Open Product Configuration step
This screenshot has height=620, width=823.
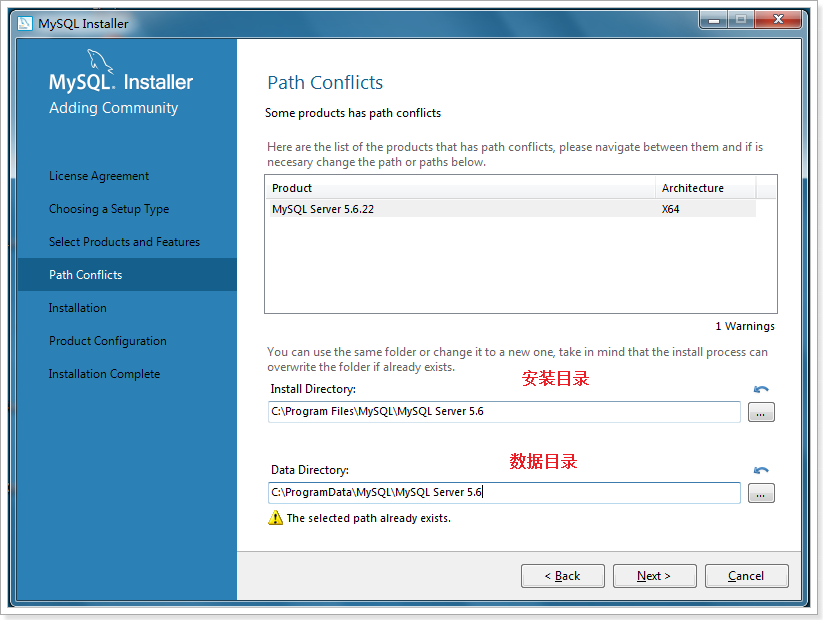[x=108, y=341]
